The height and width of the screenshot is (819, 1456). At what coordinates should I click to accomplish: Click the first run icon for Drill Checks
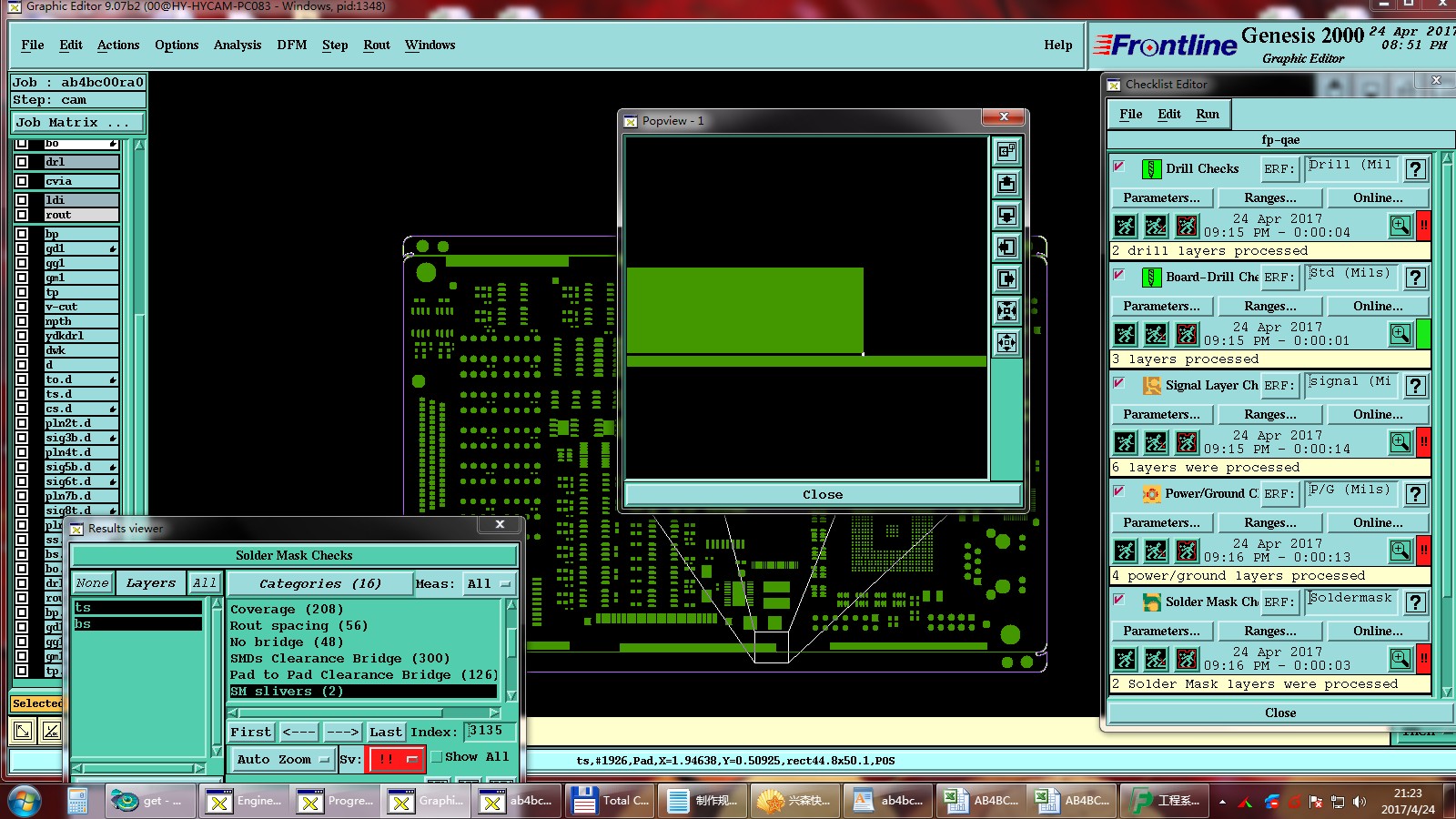coord(1126,226)
